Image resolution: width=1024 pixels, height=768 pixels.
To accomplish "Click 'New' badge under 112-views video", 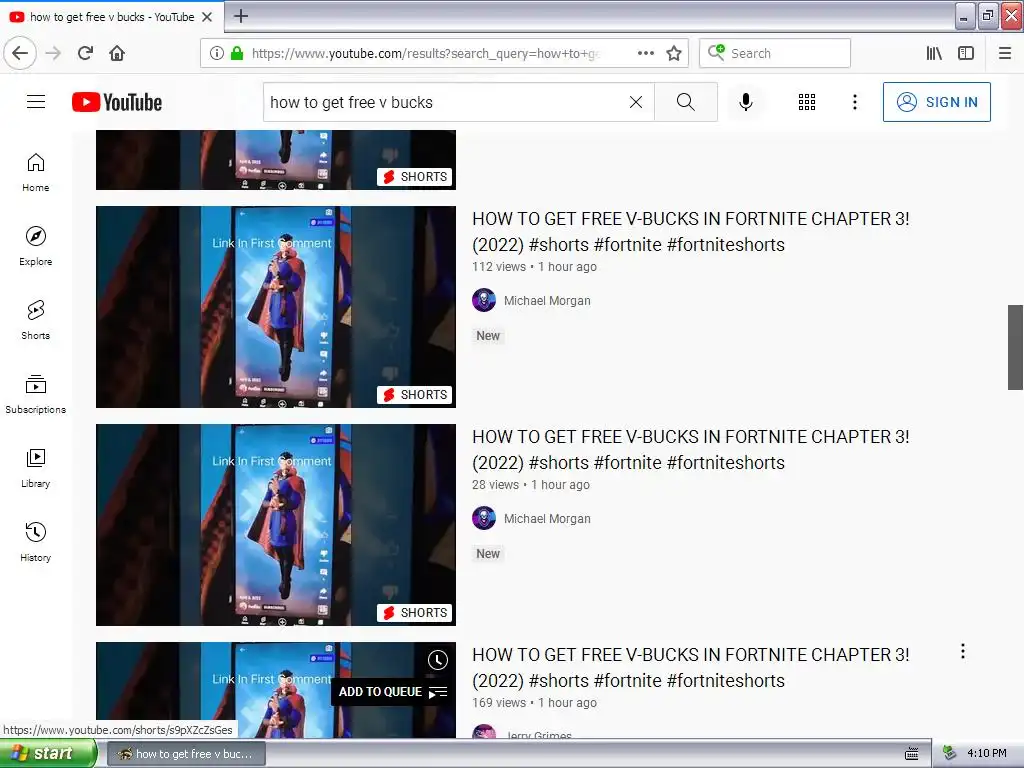I will [488, 336].
